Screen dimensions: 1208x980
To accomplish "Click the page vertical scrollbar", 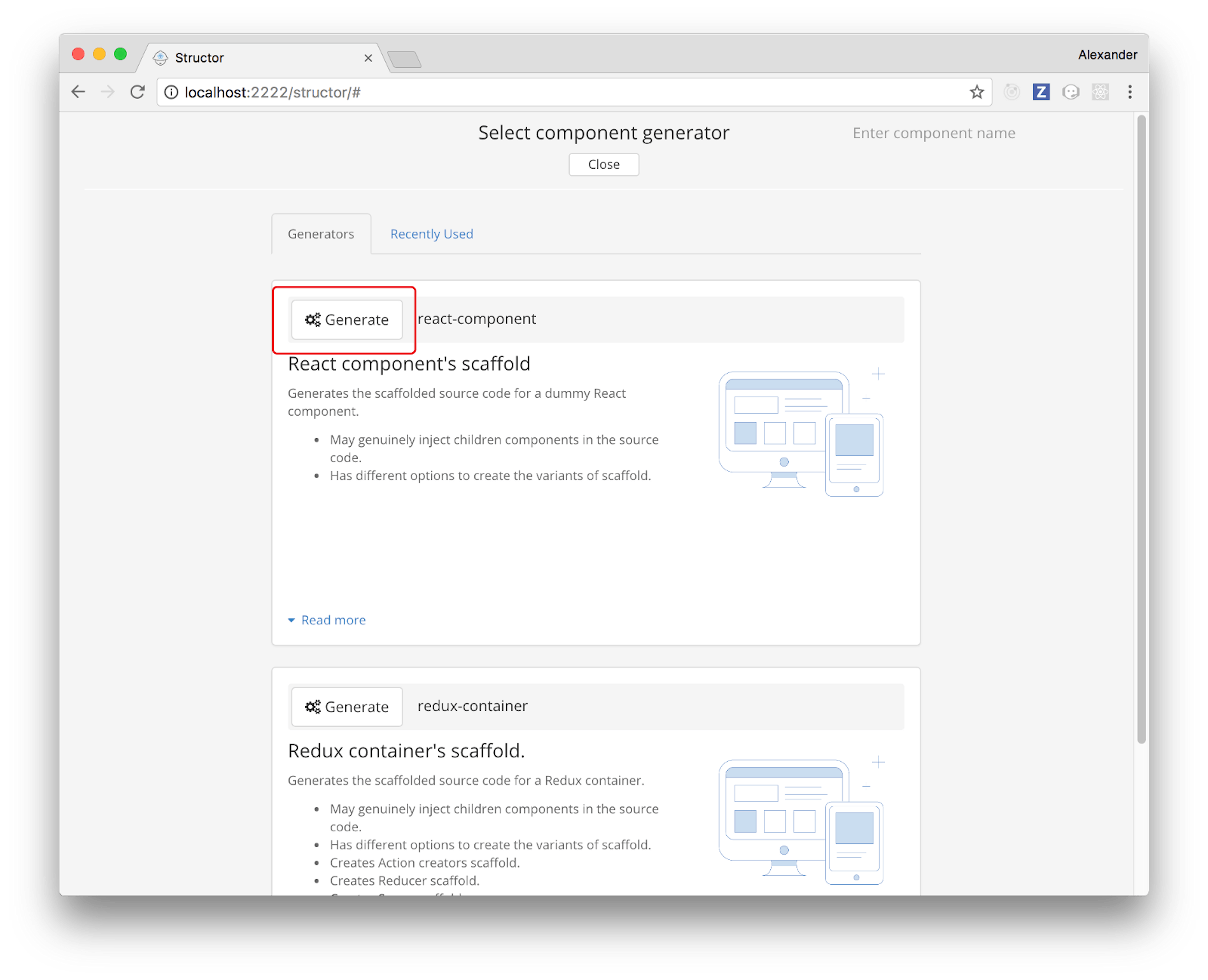I will click(1141, 429).
